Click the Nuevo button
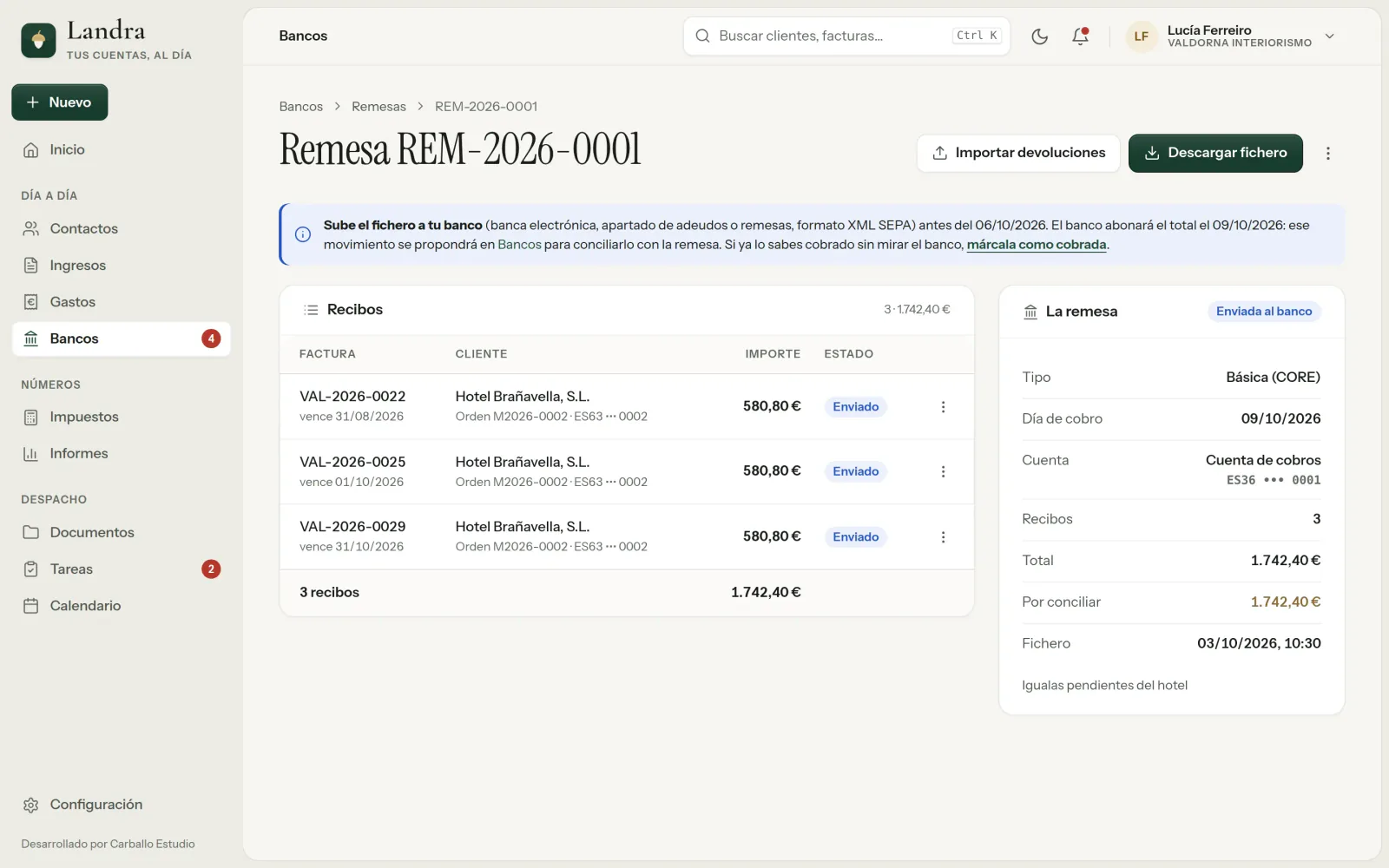This screenshot has height=868, width=1389. 60,102
